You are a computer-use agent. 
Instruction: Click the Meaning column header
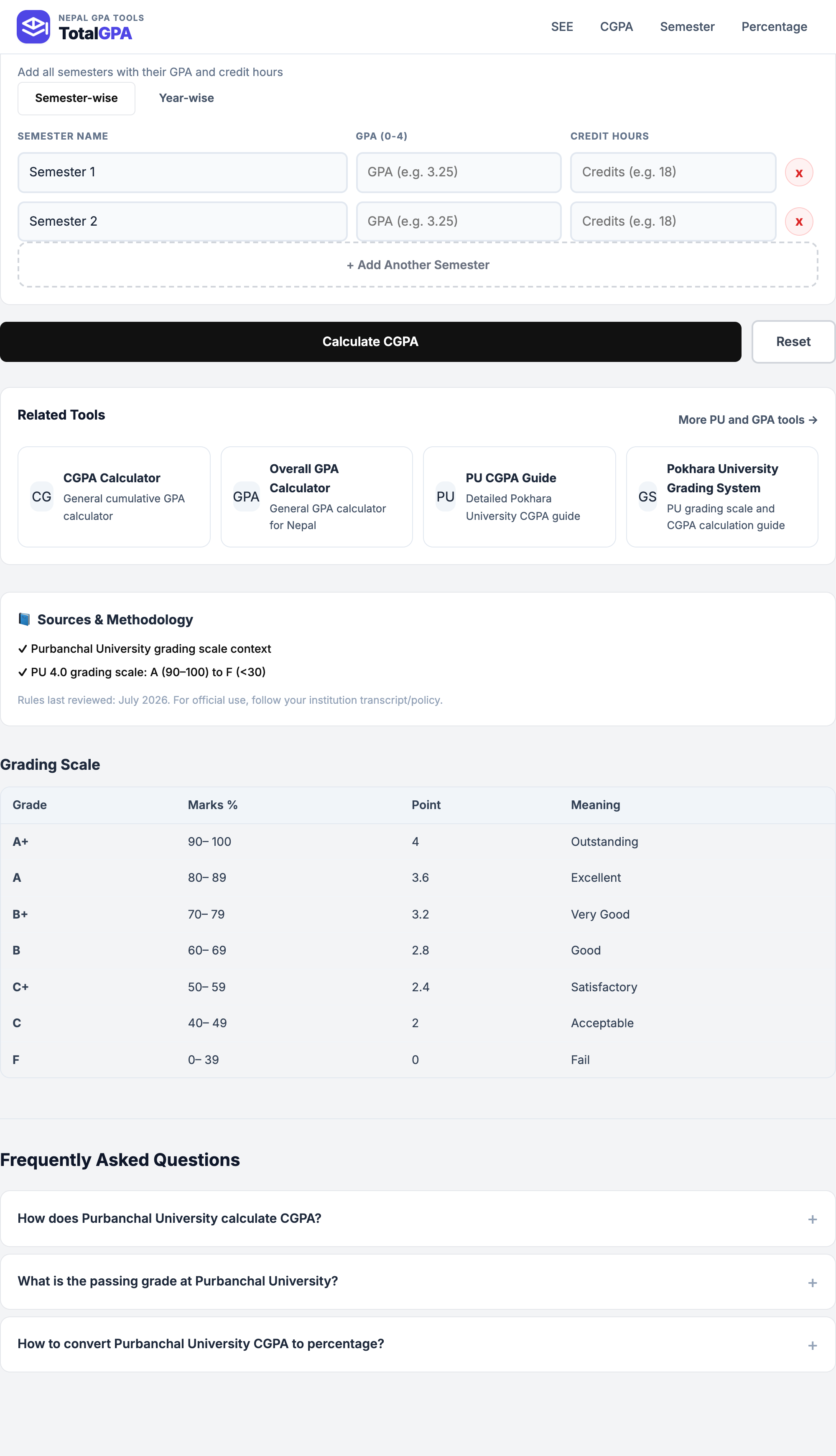point(595,804)
